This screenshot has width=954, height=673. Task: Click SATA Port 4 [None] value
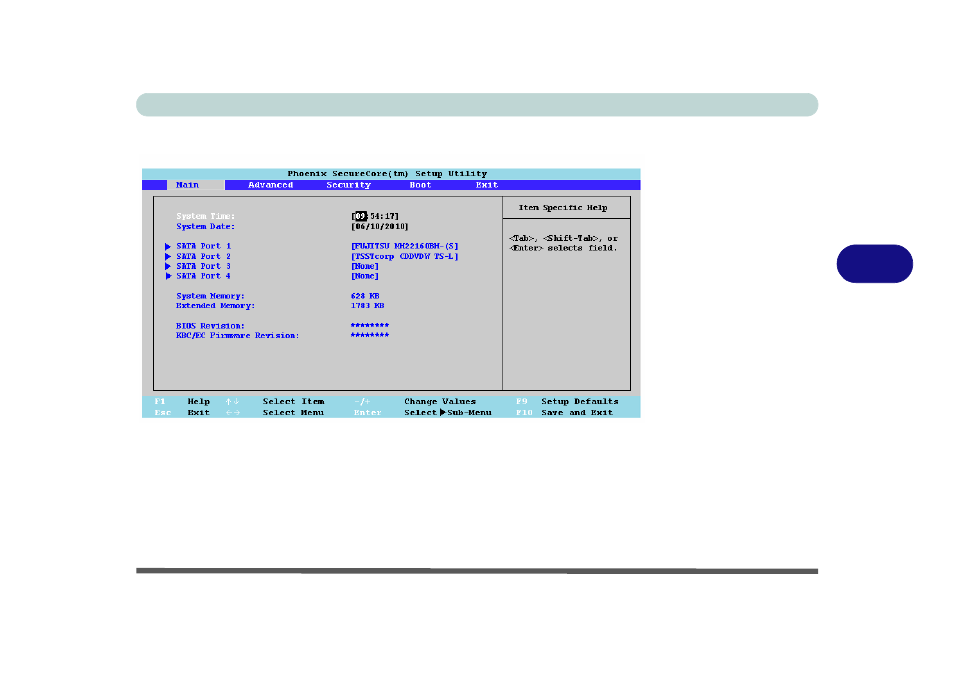(x=365, y=276)
